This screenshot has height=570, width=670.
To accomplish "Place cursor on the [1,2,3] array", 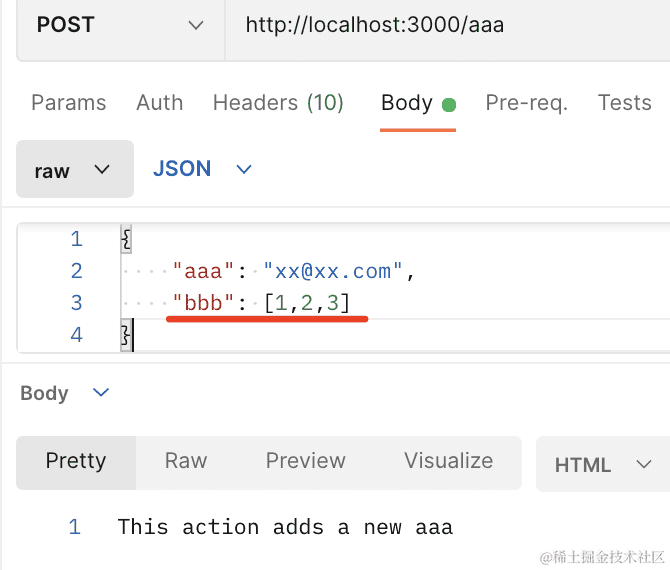I will tap(307, 303).
